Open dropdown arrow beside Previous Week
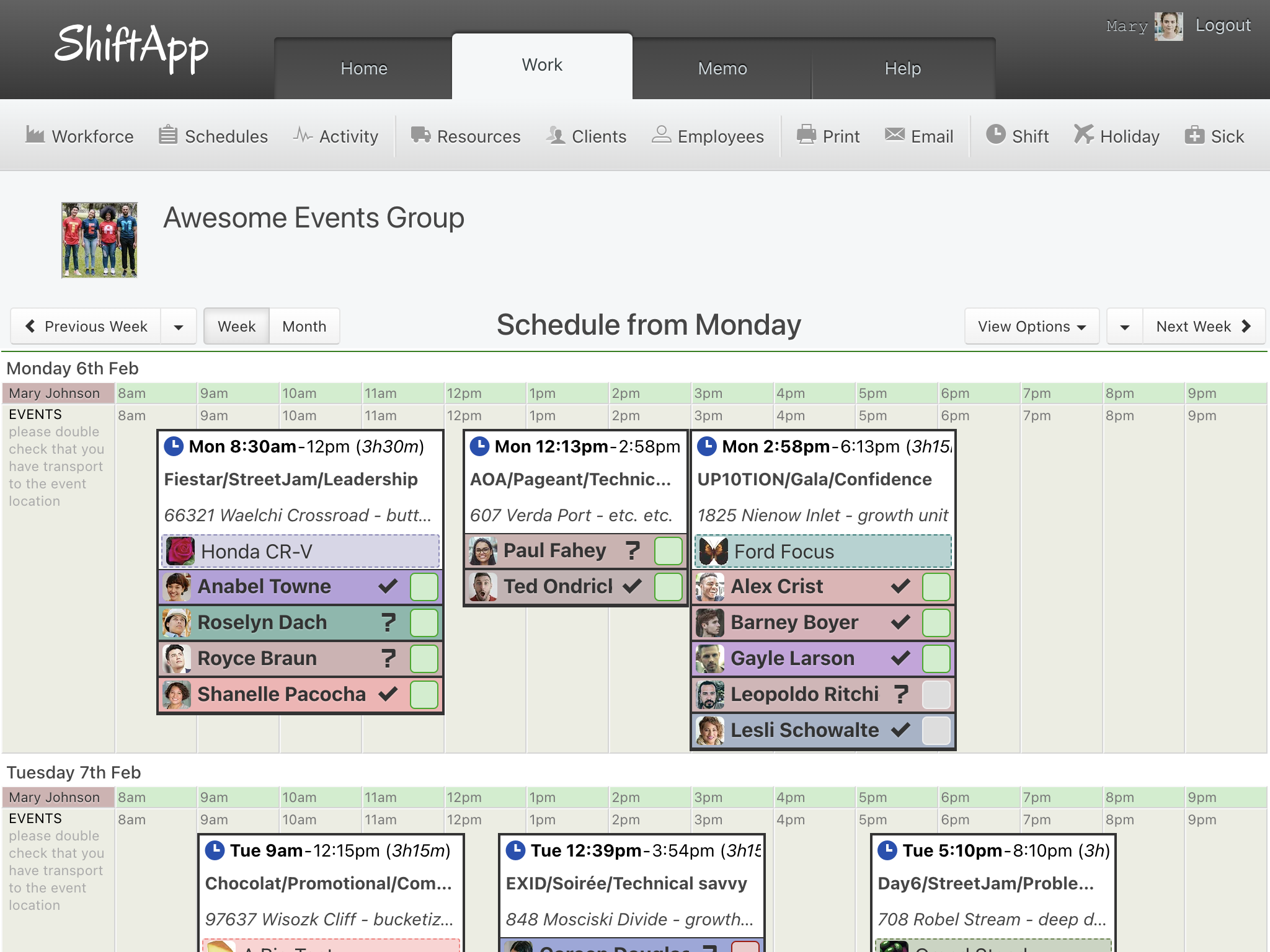The width and height of the screenshot is (1270, 952). [x=179, y=327]
